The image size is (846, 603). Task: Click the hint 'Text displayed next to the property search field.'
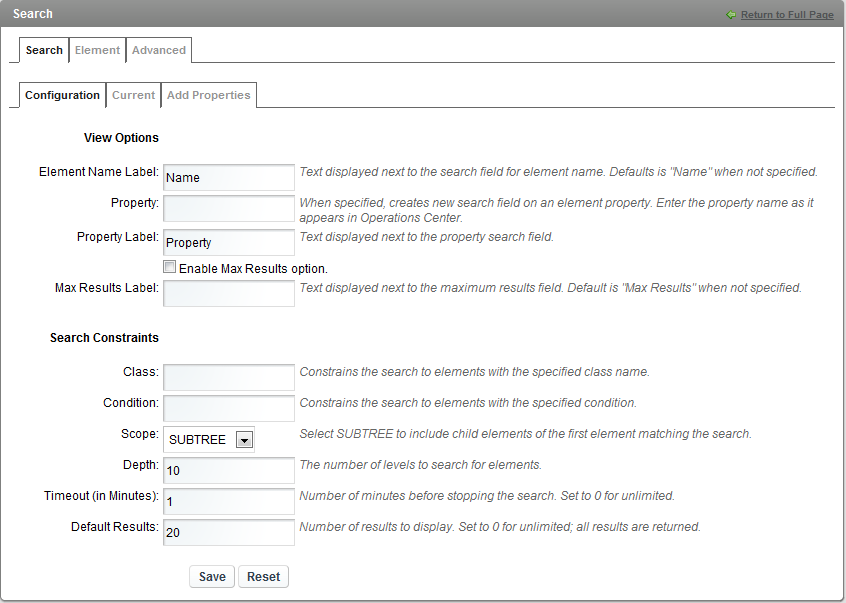[x=426, y=237]
